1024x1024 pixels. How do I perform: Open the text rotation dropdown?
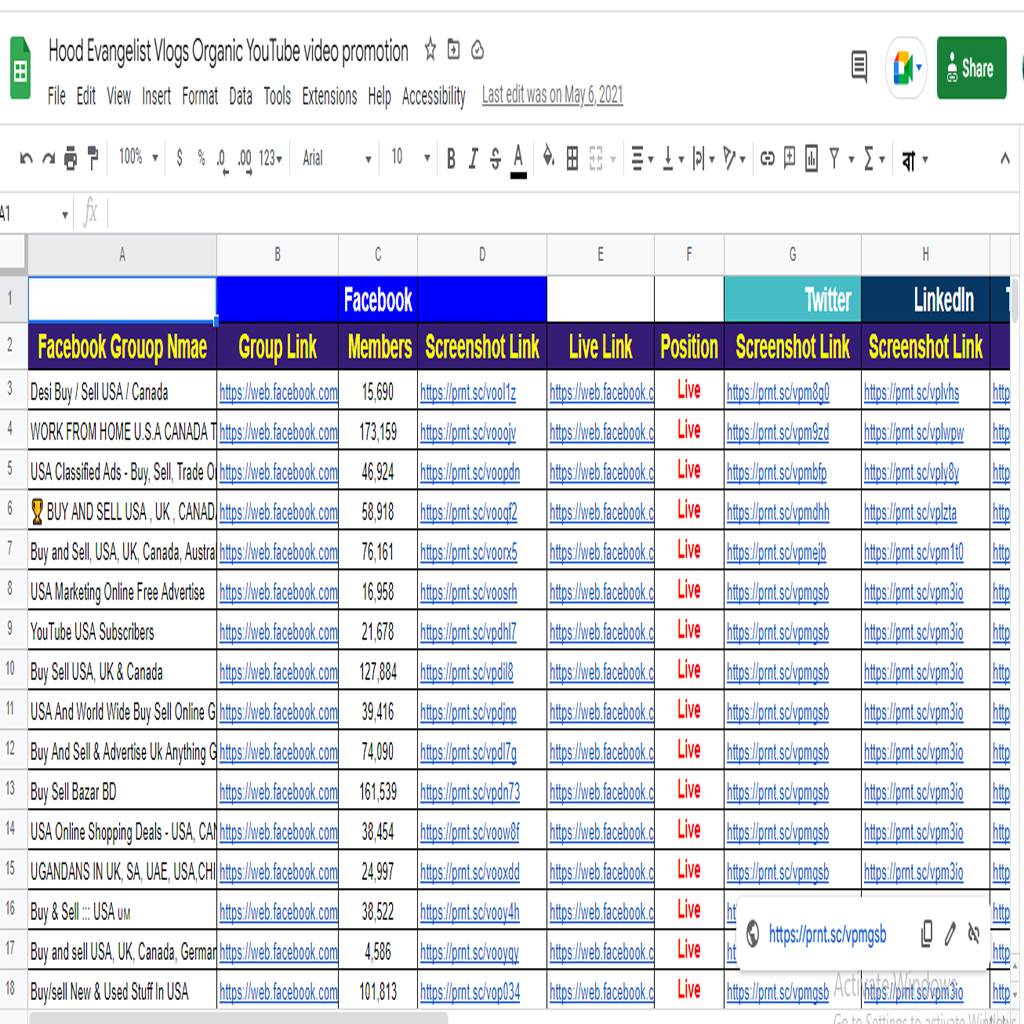click(734, 158)
